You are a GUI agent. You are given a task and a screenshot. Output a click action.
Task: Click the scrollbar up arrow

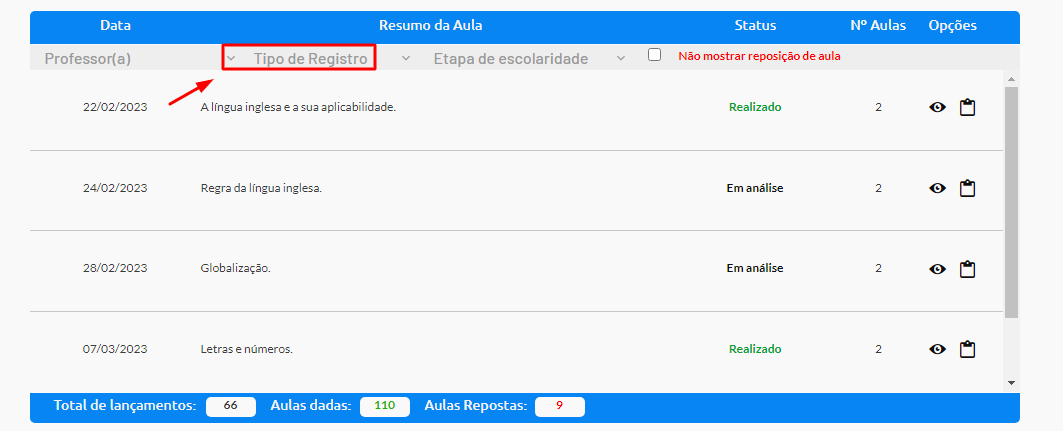click(x=1011, y=79)
